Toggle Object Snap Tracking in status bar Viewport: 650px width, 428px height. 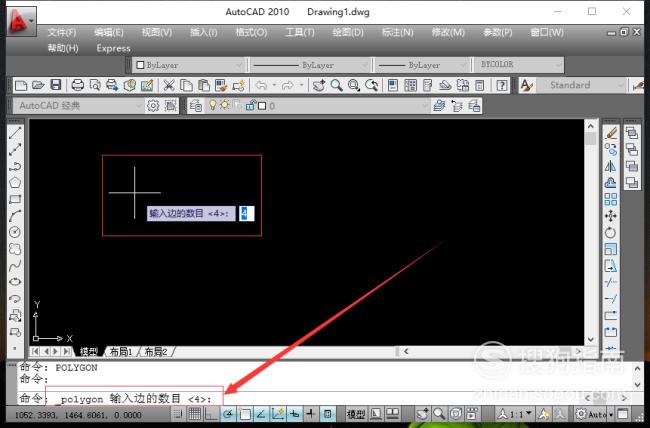pyautogui.click(x=261, y=413)
